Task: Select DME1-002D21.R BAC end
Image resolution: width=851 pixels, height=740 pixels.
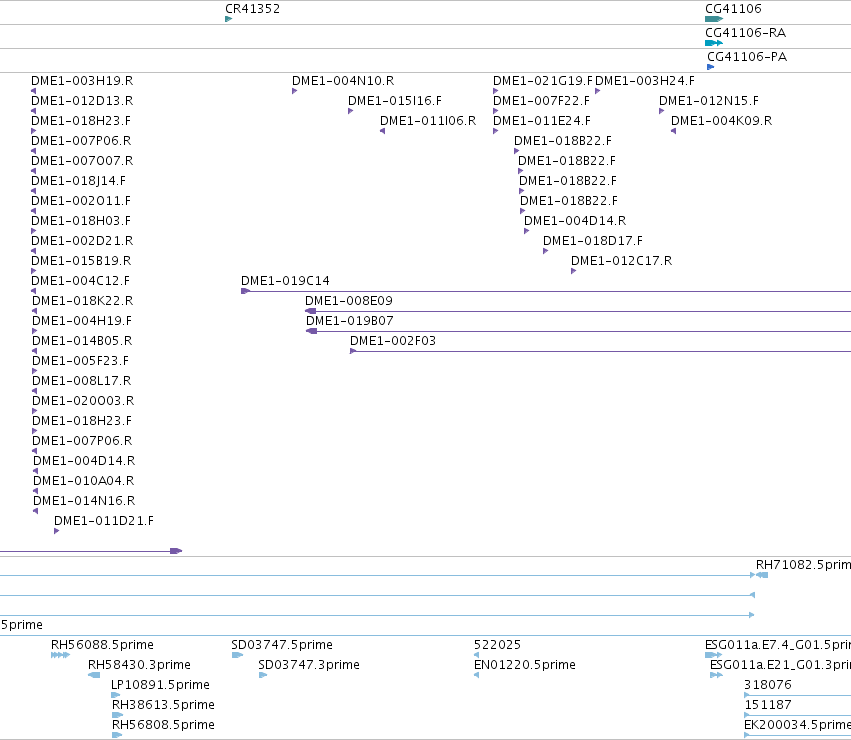Action: point(82,241)
